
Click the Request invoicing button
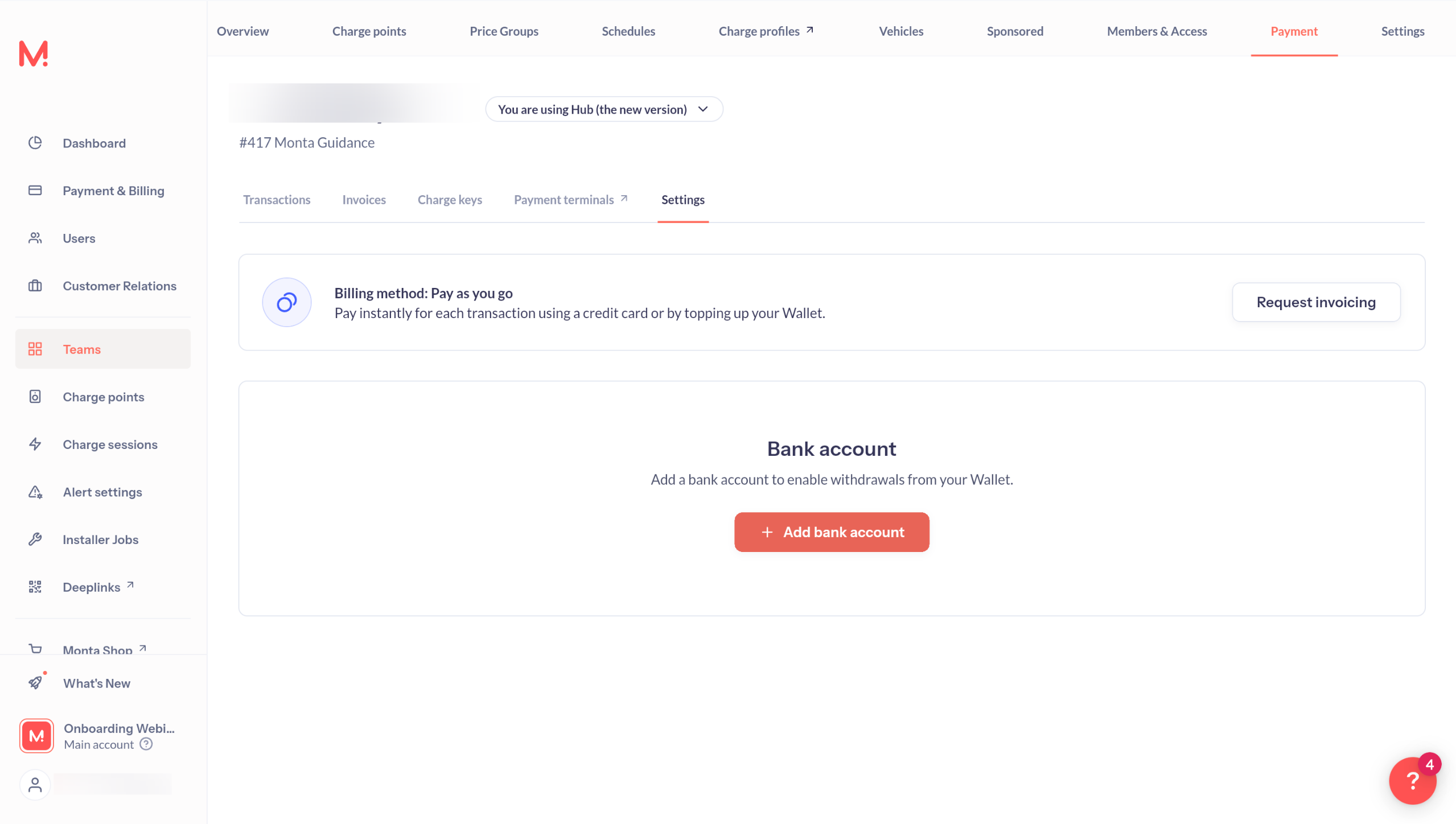point(1316,302)
